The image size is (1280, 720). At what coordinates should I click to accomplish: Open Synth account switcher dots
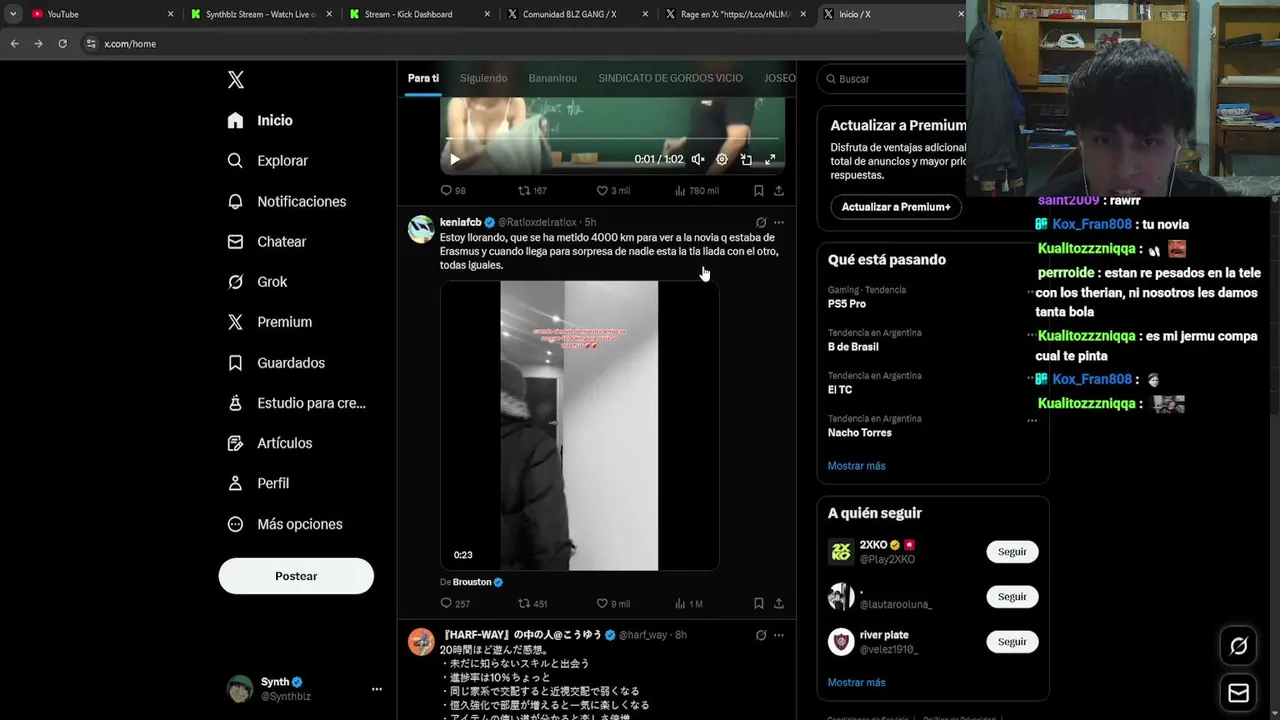pyautogui.click(x=376, y=689)
